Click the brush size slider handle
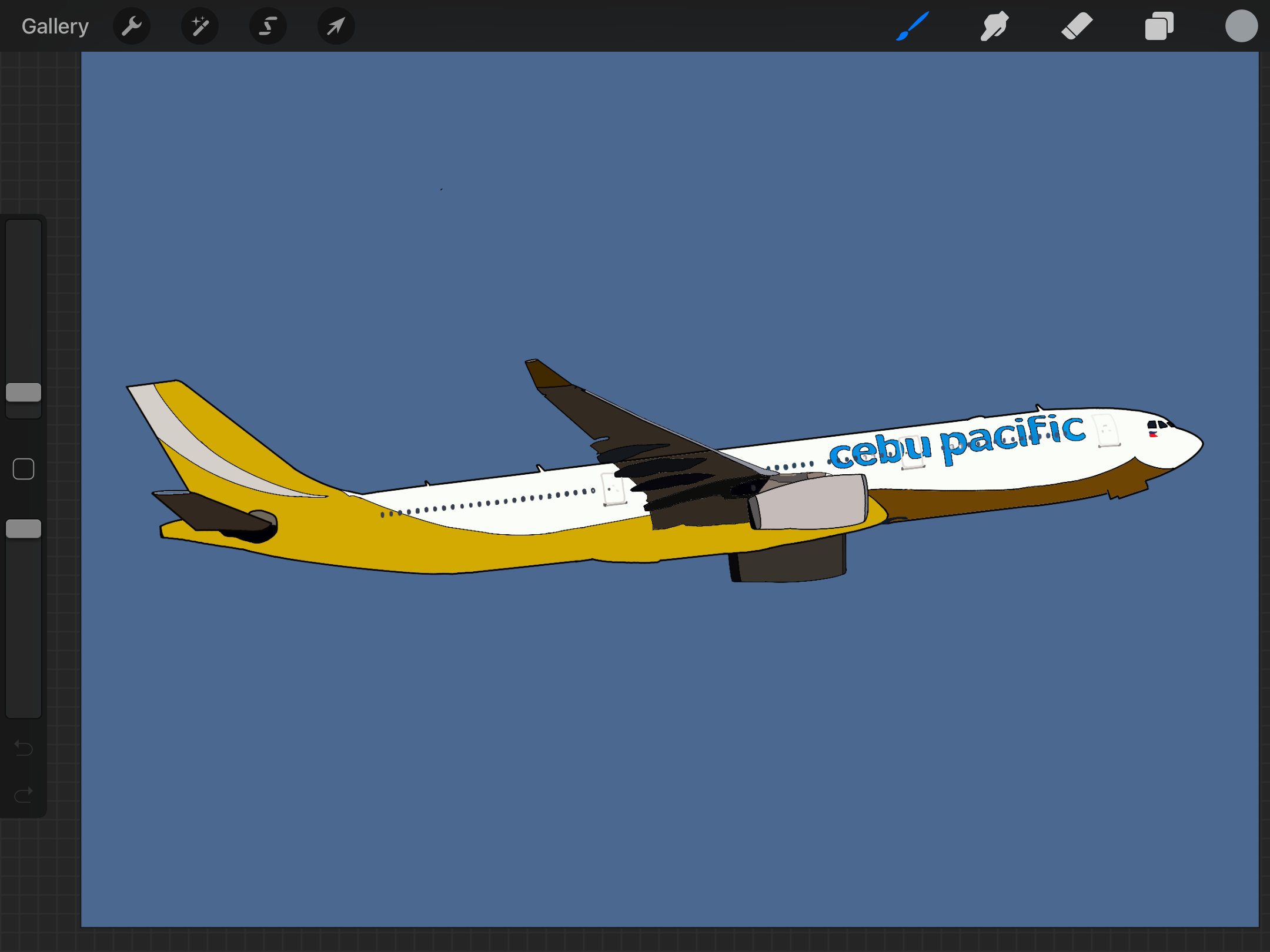The height and width of the screenshot is (952, 1270). 24,393
